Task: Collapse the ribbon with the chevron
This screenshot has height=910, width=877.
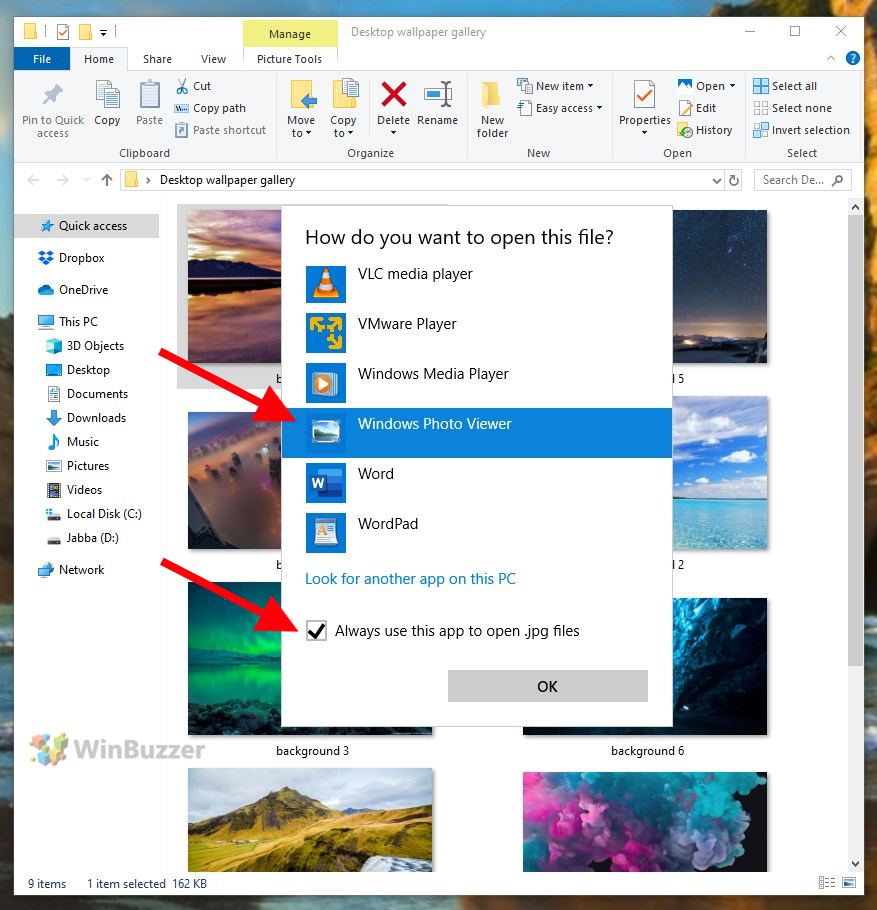Action: [831, 59]
